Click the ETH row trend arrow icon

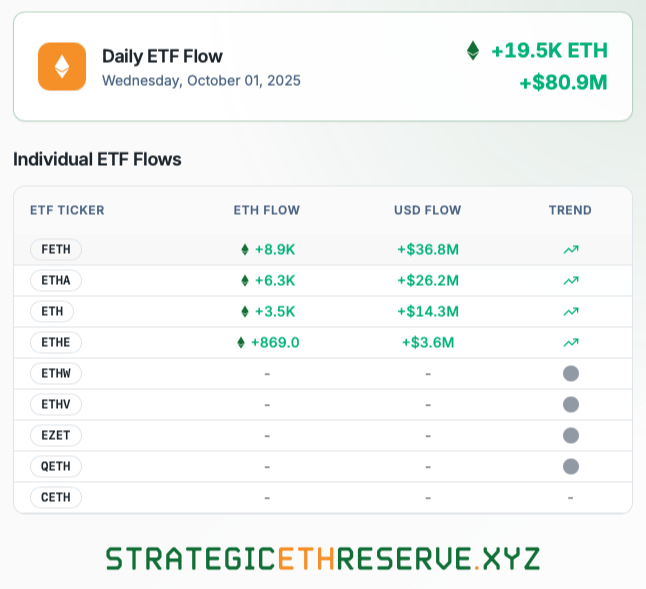click(570, 311)
